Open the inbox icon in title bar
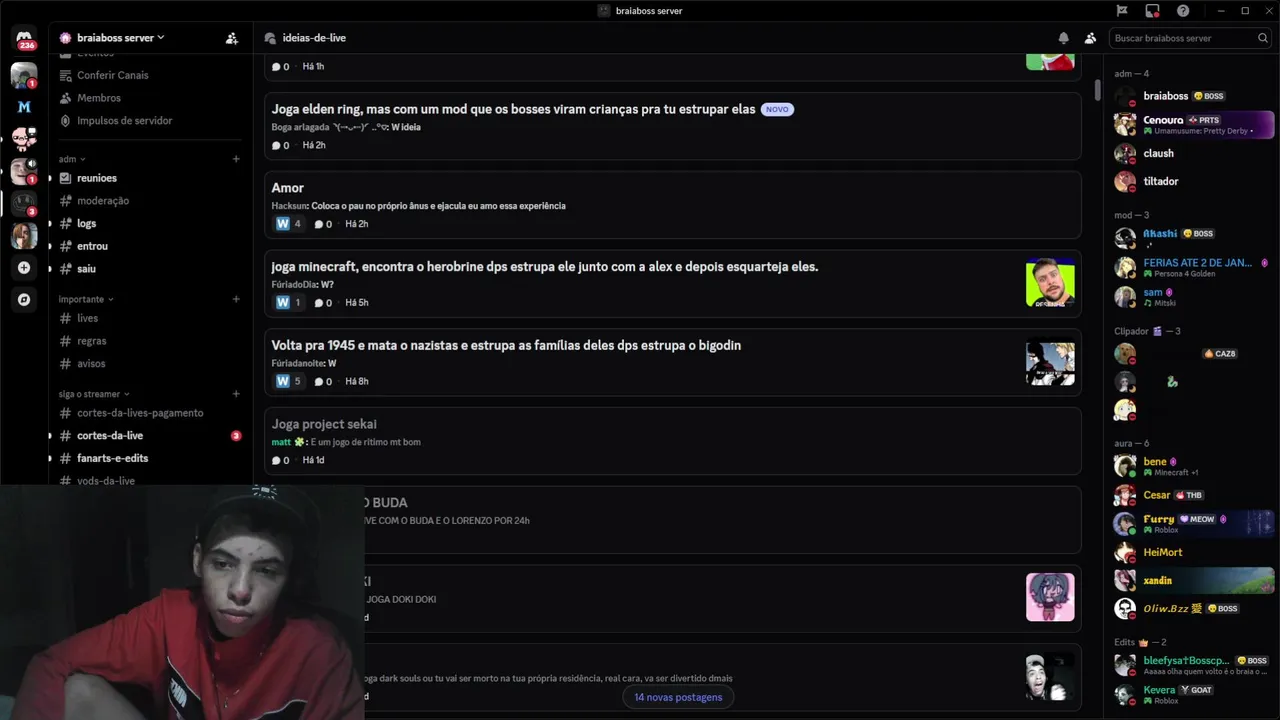 1152,11
